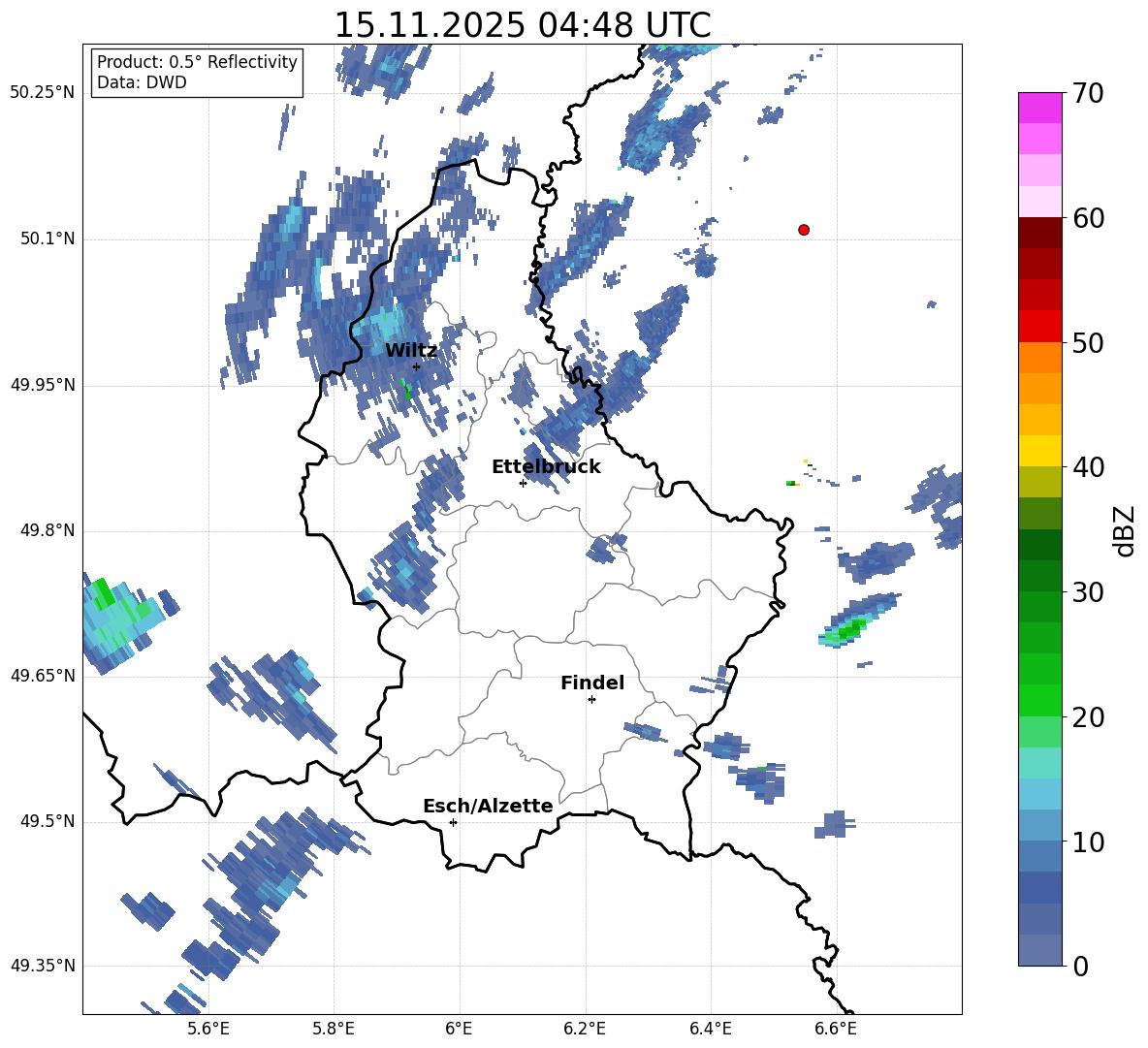Click the red radar site dot

[804, 230]
